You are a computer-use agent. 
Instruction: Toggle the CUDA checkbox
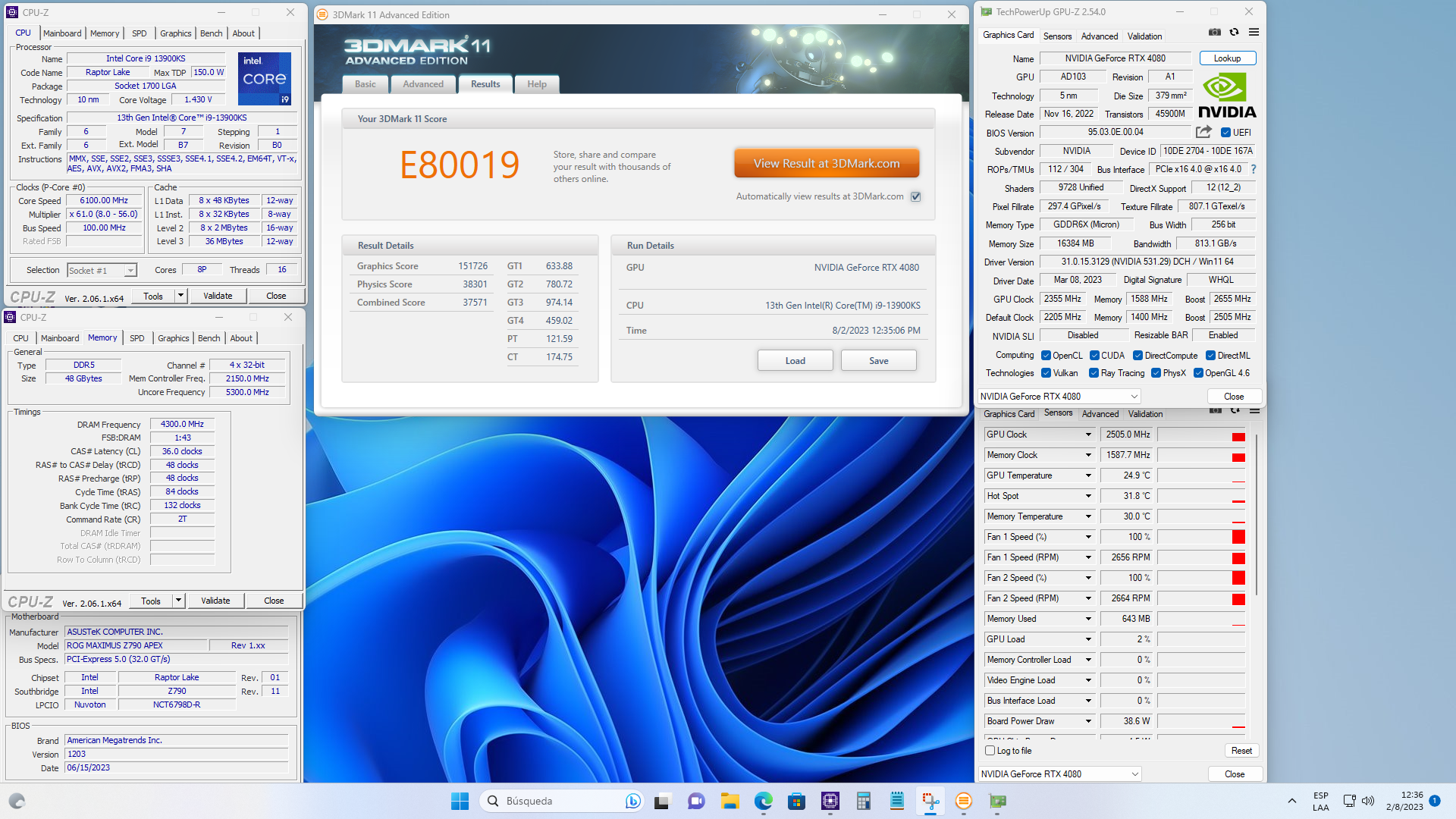tap(1094, 356)
